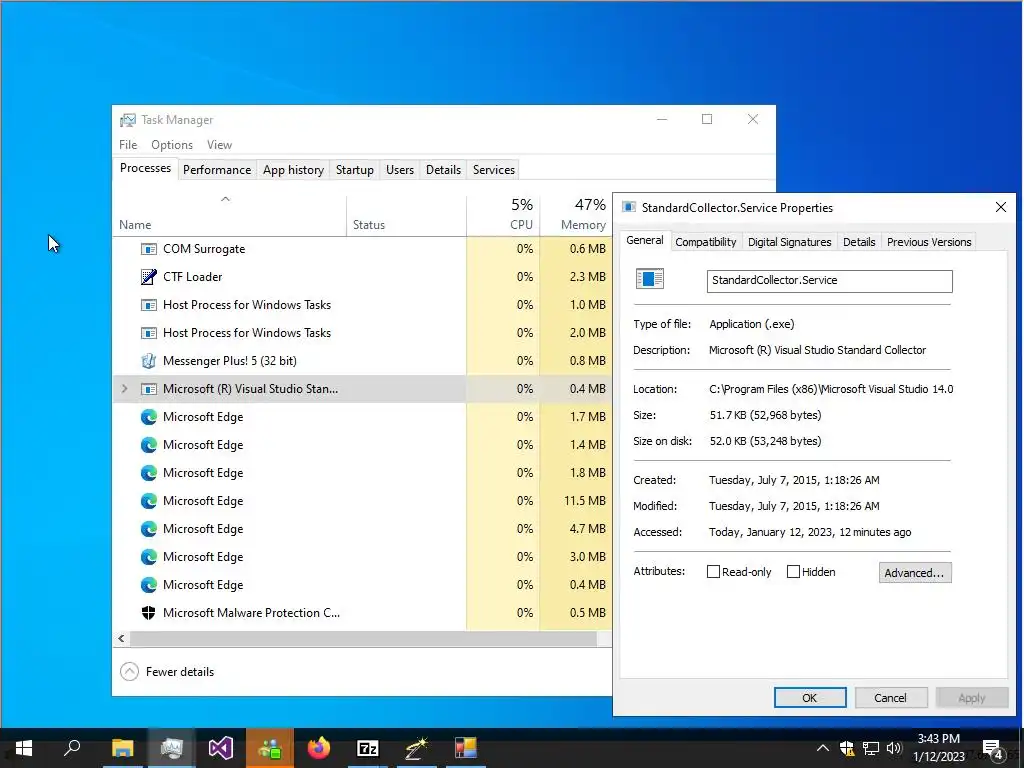Click the Status column header

coord(406,214)
